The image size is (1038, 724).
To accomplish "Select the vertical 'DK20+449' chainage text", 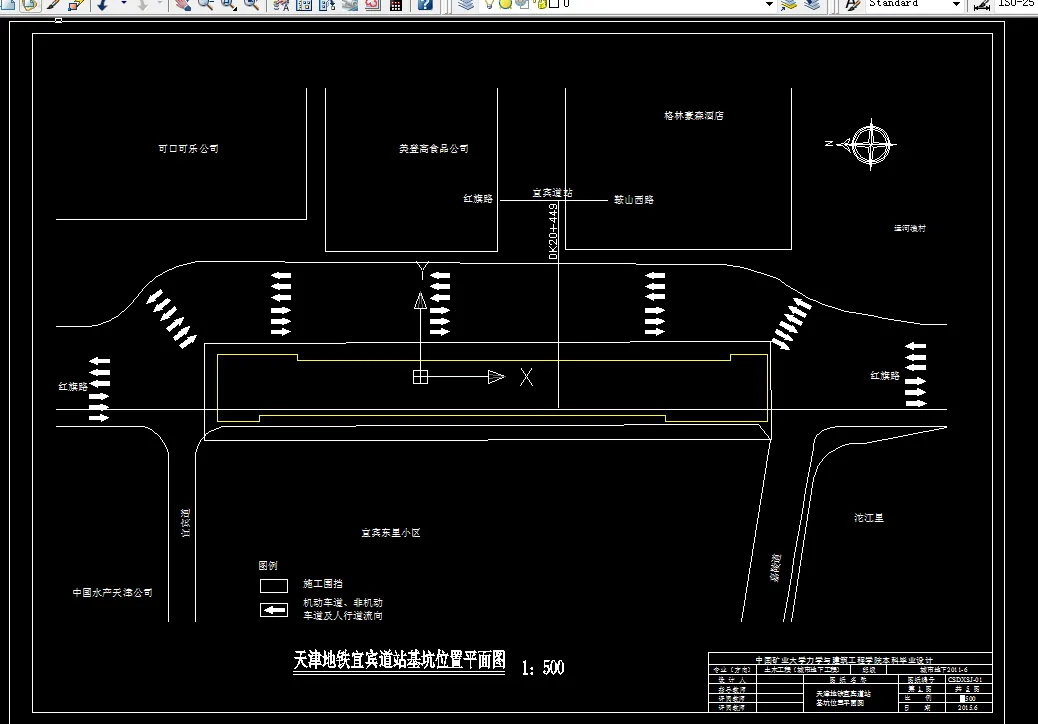I will click(x=553, y=231).
